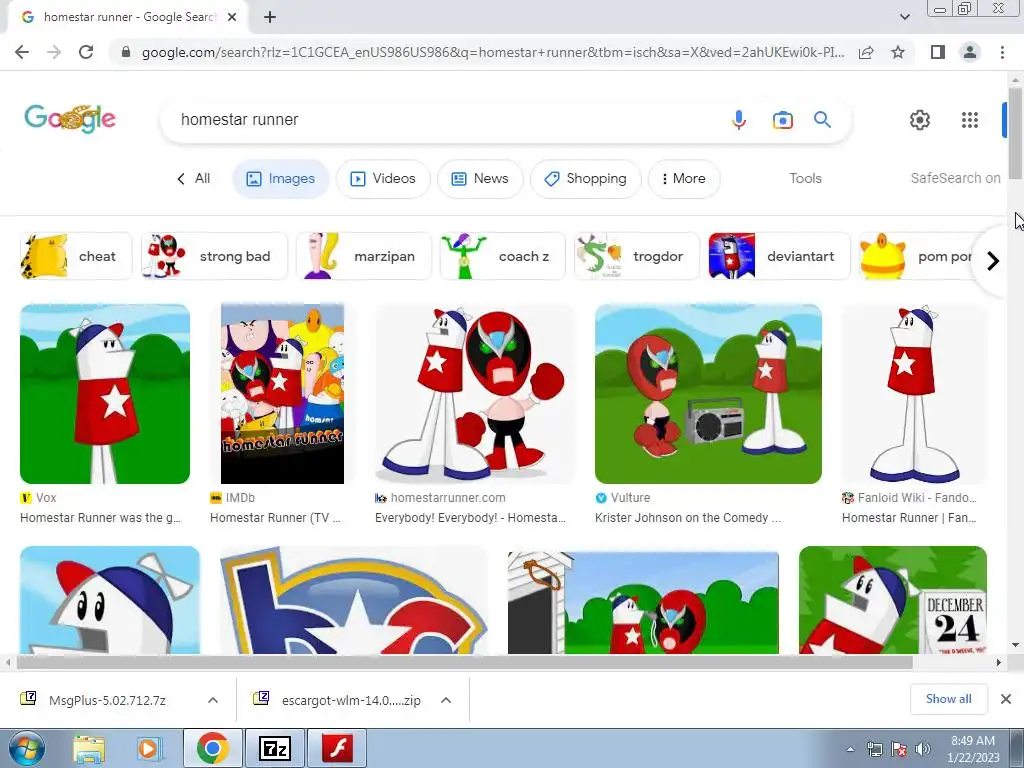Filter images by coach z chip
This screenshot has height=768, width=1024.
click(503, 256)
